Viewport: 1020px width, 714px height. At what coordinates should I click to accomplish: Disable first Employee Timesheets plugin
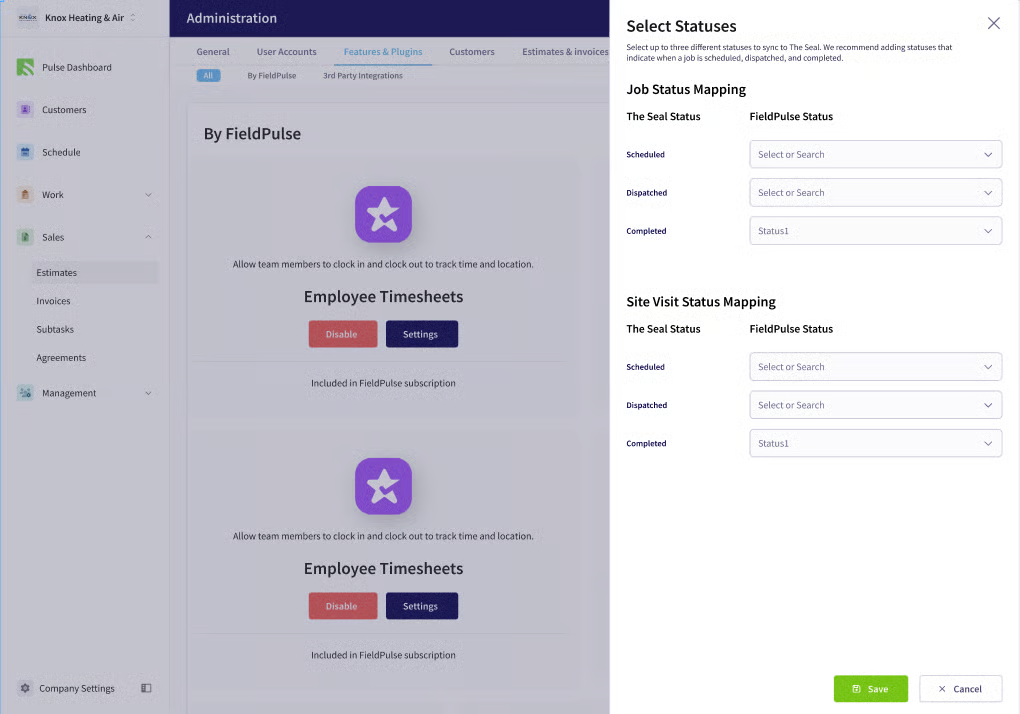click(x=342, y=334)
